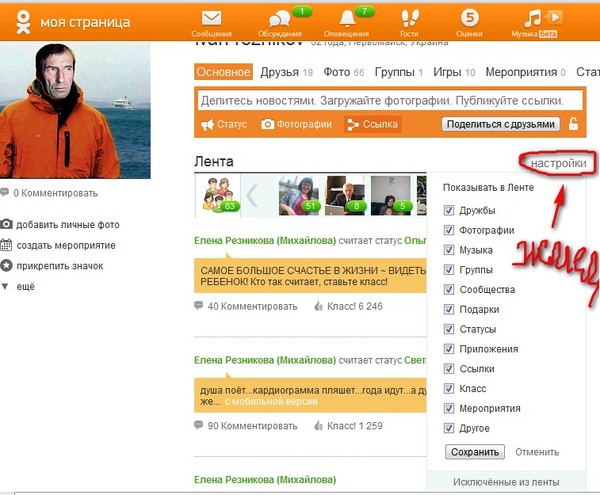Click Отменить link
Viewport: 600px width, 495px height.
click(x=537, y=452)
